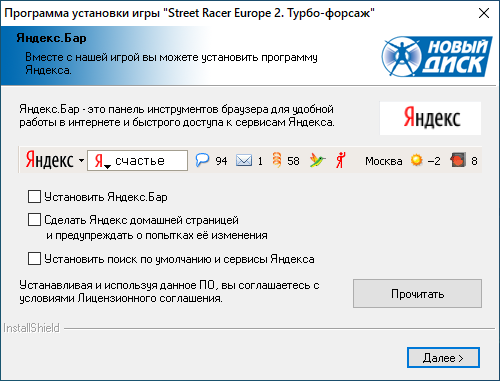Click the Новый Диск logo

pos(437,56)
